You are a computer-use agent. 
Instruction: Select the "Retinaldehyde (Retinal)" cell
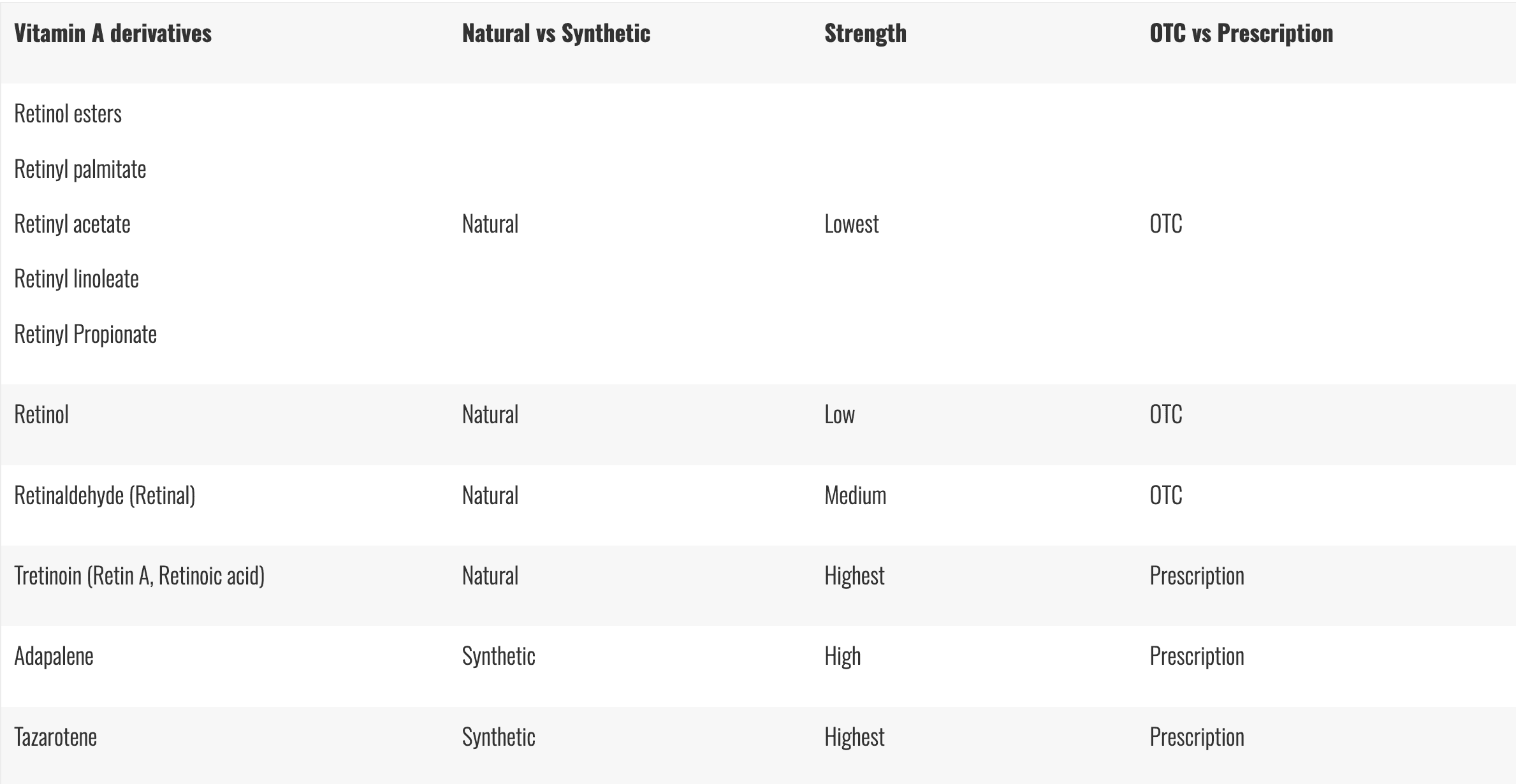tap(105, 496)
